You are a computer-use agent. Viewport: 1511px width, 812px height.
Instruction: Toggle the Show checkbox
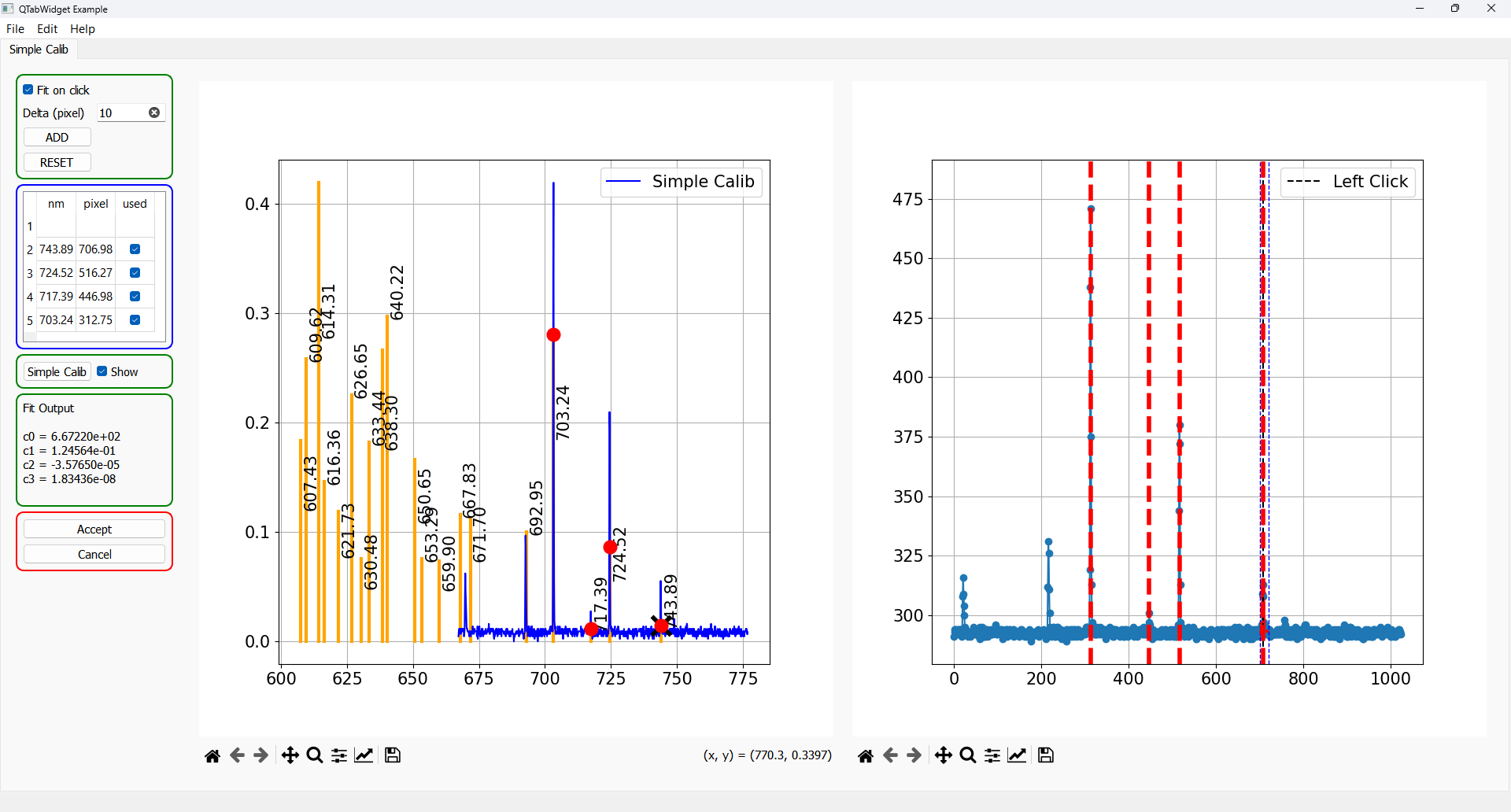click(x=102, y=371)
